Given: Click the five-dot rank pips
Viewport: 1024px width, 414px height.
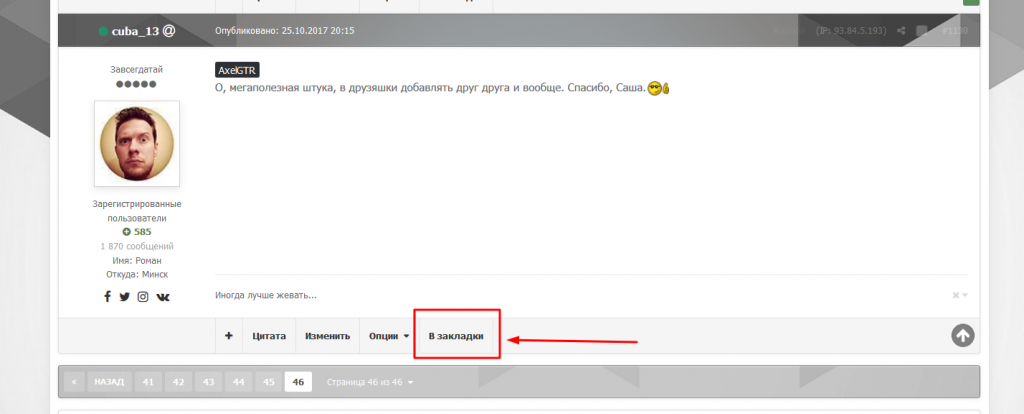Looking at the screenshot, I should [136, 84].
